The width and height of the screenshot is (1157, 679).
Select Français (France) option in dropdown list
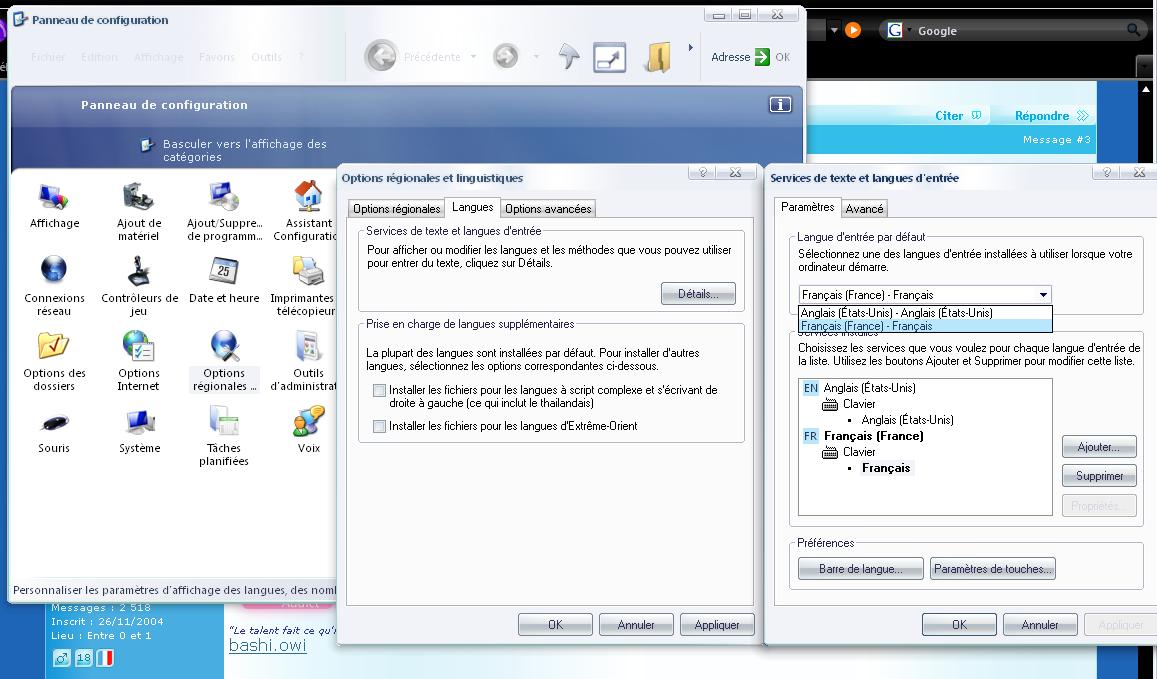[866, 326]
